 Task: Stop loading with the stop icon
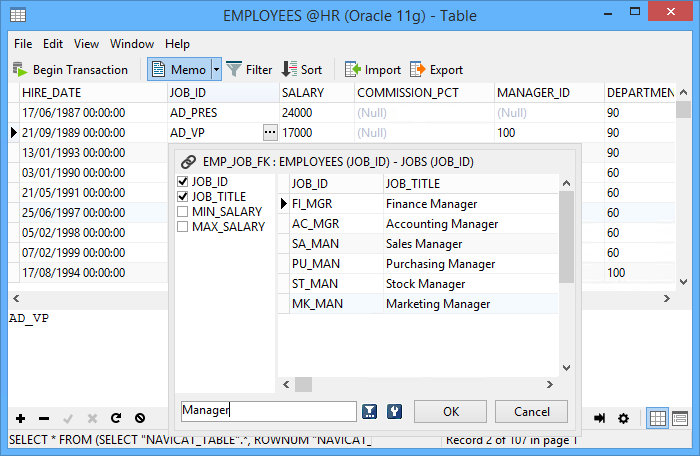(x=140, y=418)
